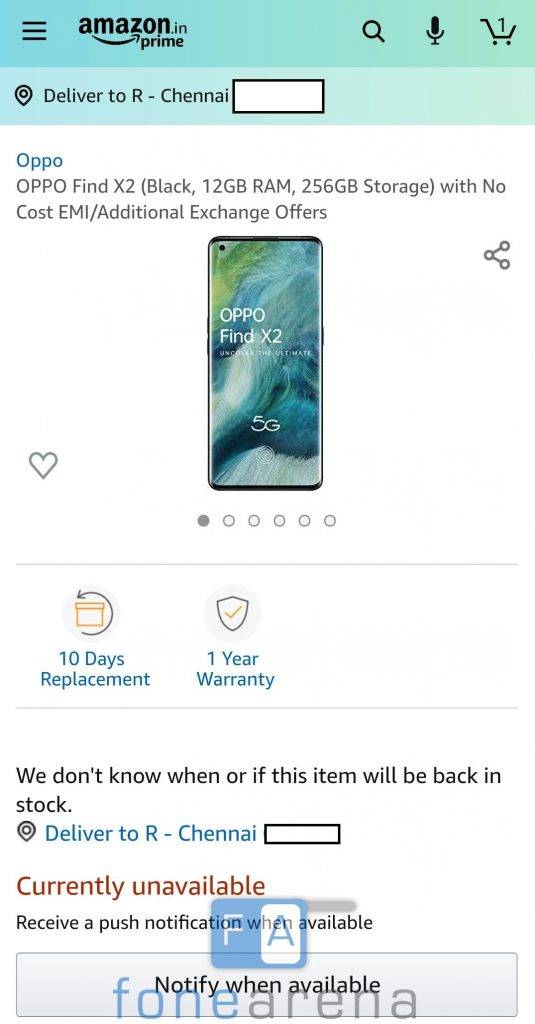The height and width of the screenshot is (1024, 535).
Task: Click Notify when available button
Action: click(x=267, y=985)
